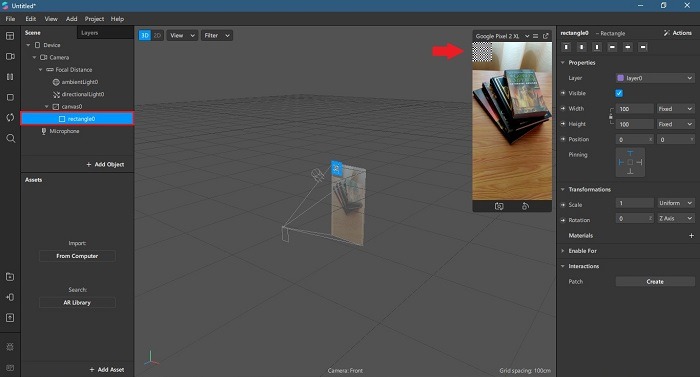
Task: Click the fifth alignment icon in the inspector
Action: pyautogui.click(x=628, y=47)
